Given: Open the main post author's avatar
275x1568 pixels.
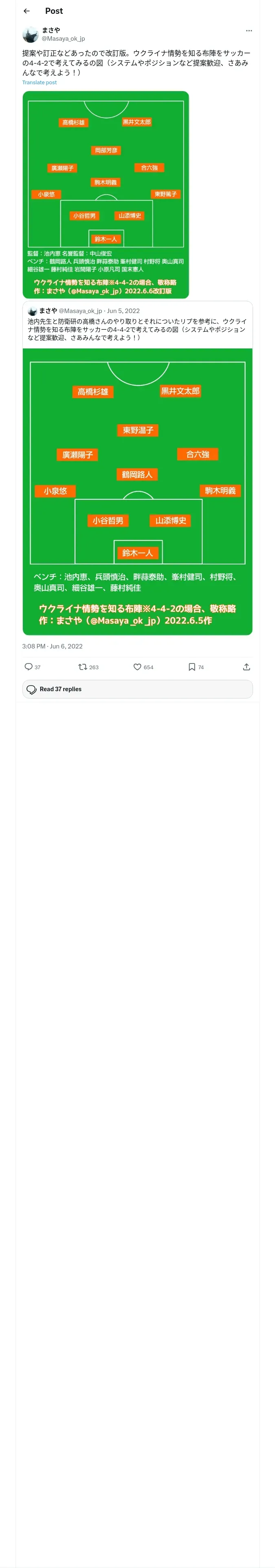Looking at the screenshot, I should click(31, 34).
